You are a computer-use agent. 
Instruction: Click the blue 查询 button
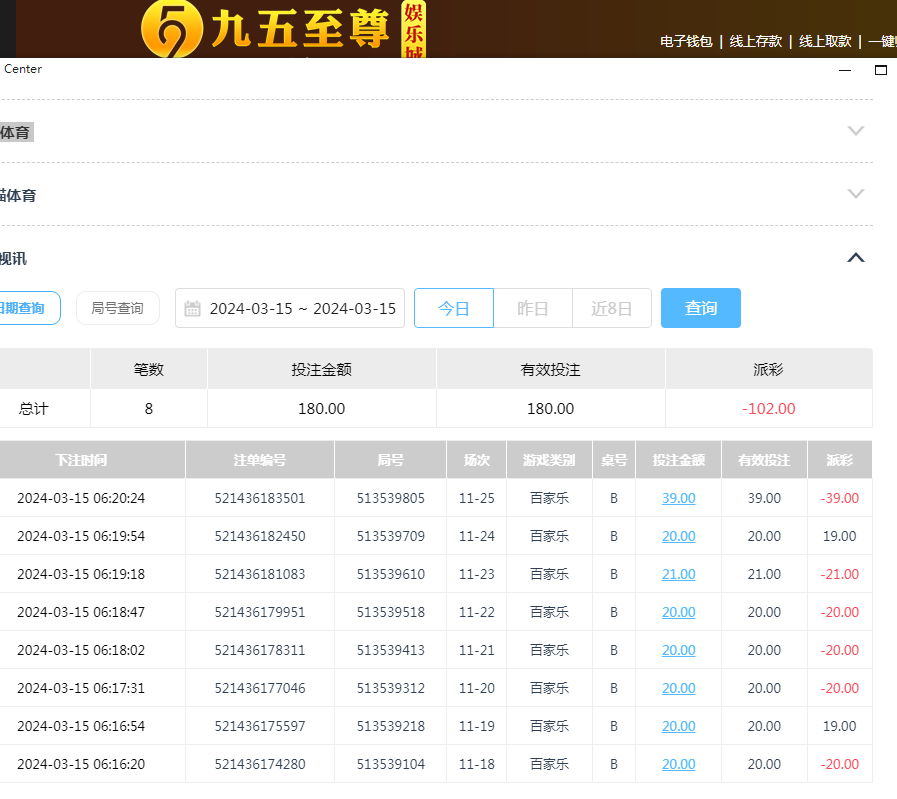tap(701, 308)
